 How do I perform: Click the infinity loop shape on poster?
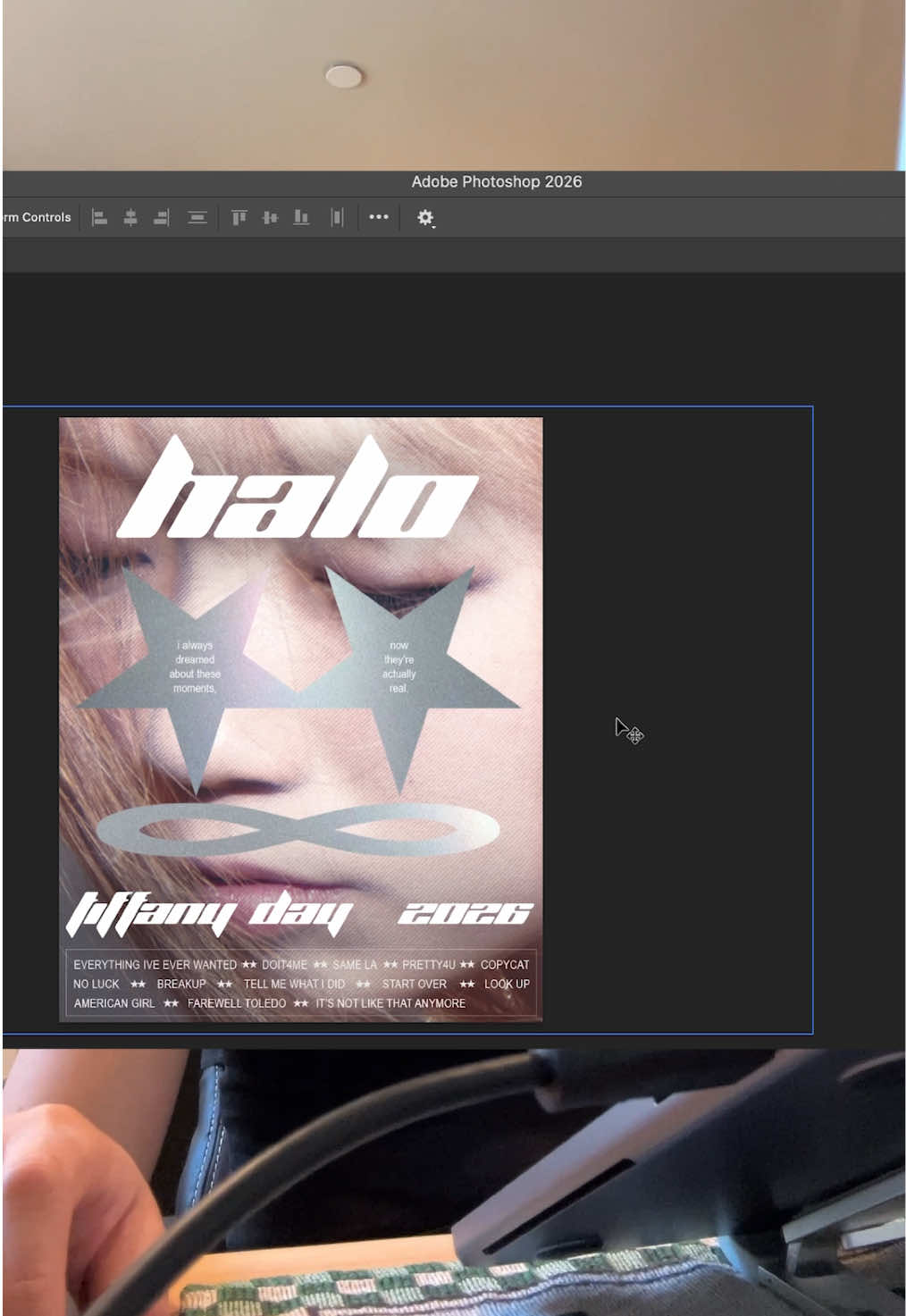(x=298, y=831)
